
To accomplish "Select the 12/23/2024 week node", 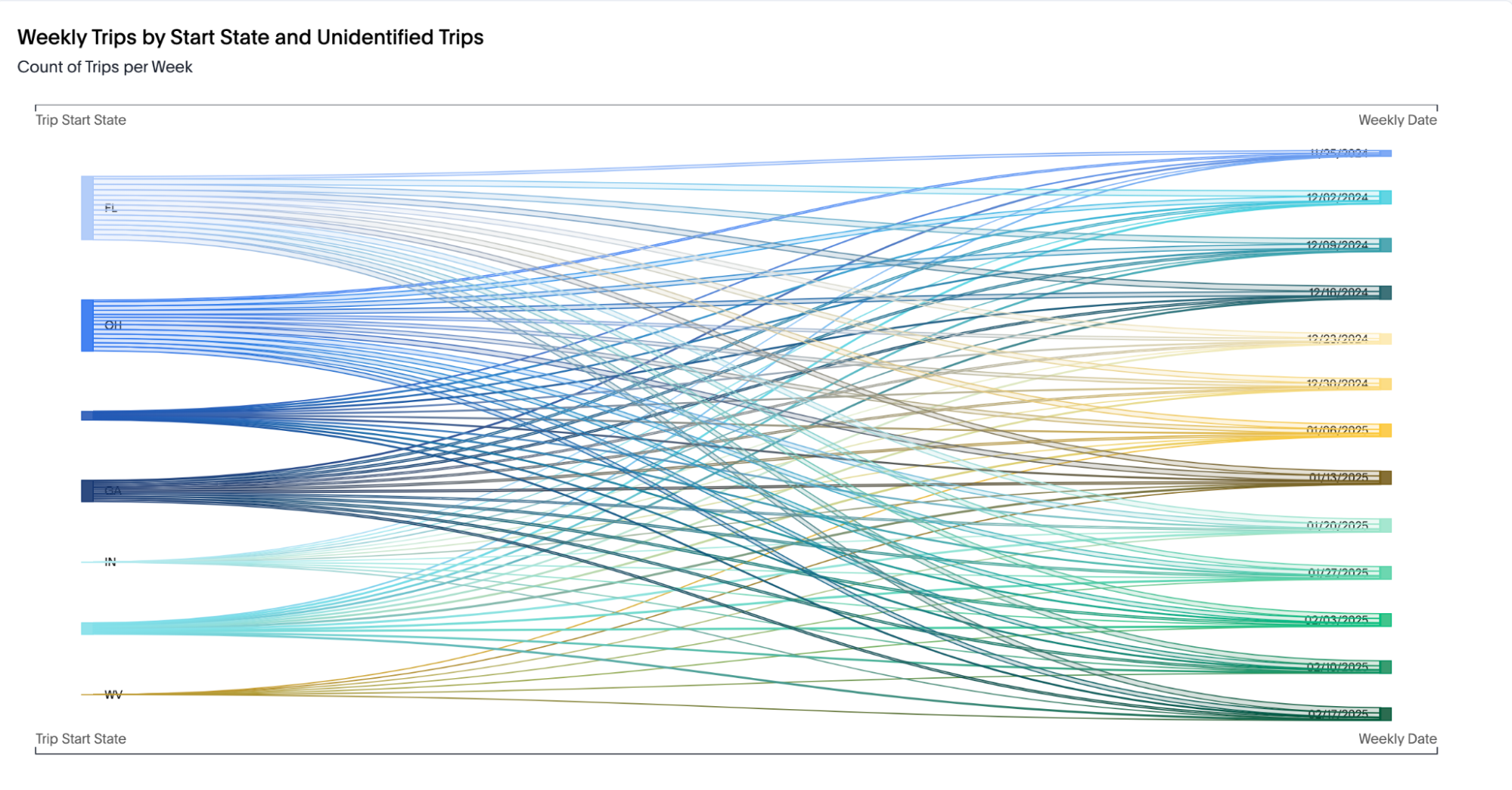I will [1385, 339].
